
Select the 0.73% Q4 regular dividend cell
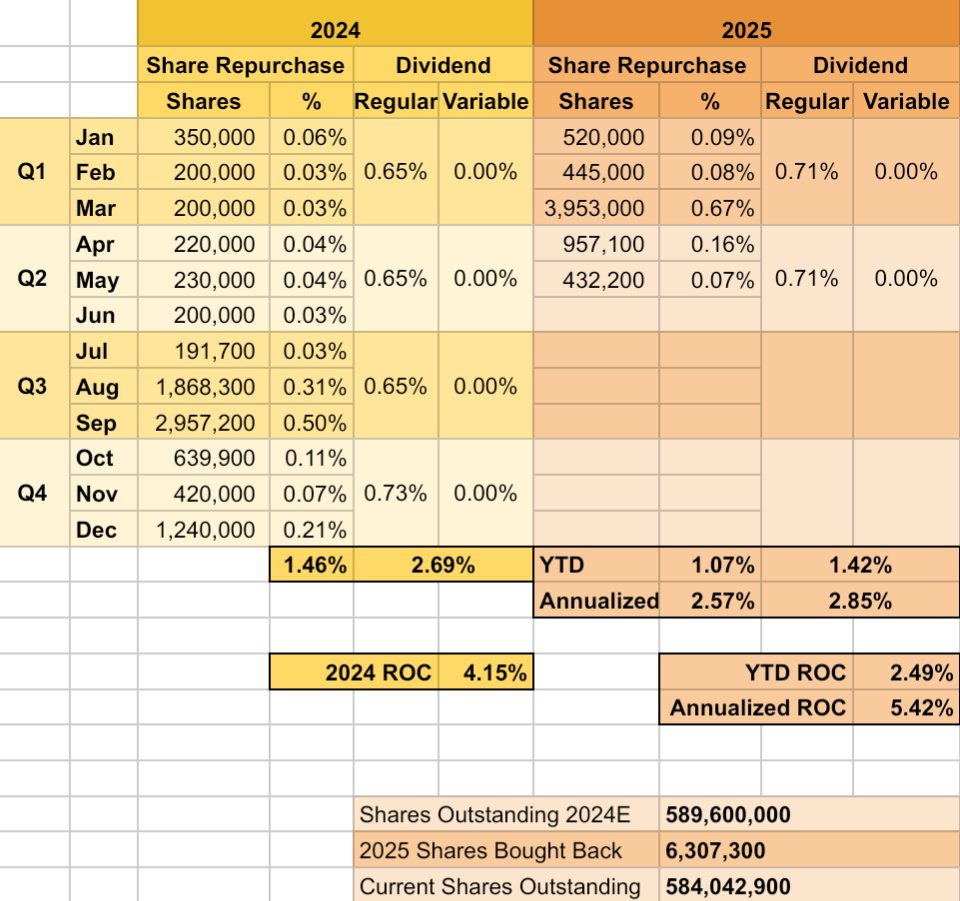point(396,493)
